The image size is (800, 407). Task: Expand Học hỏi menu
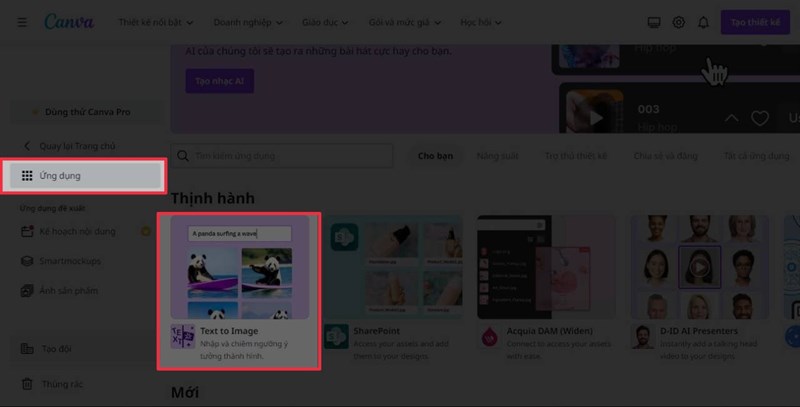[x=481, y=22]
